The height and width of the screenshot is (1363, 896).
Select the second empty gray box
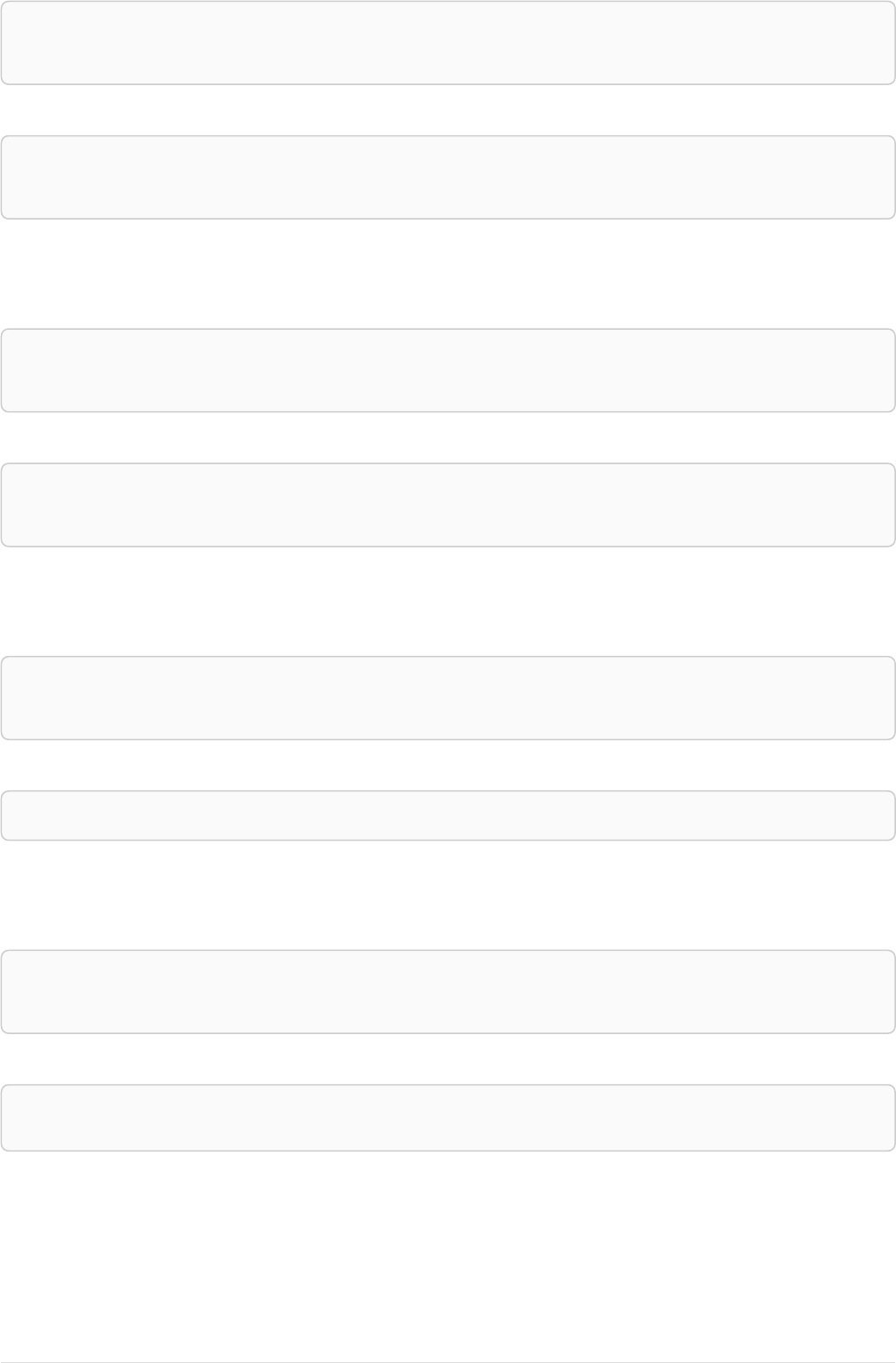448,177
